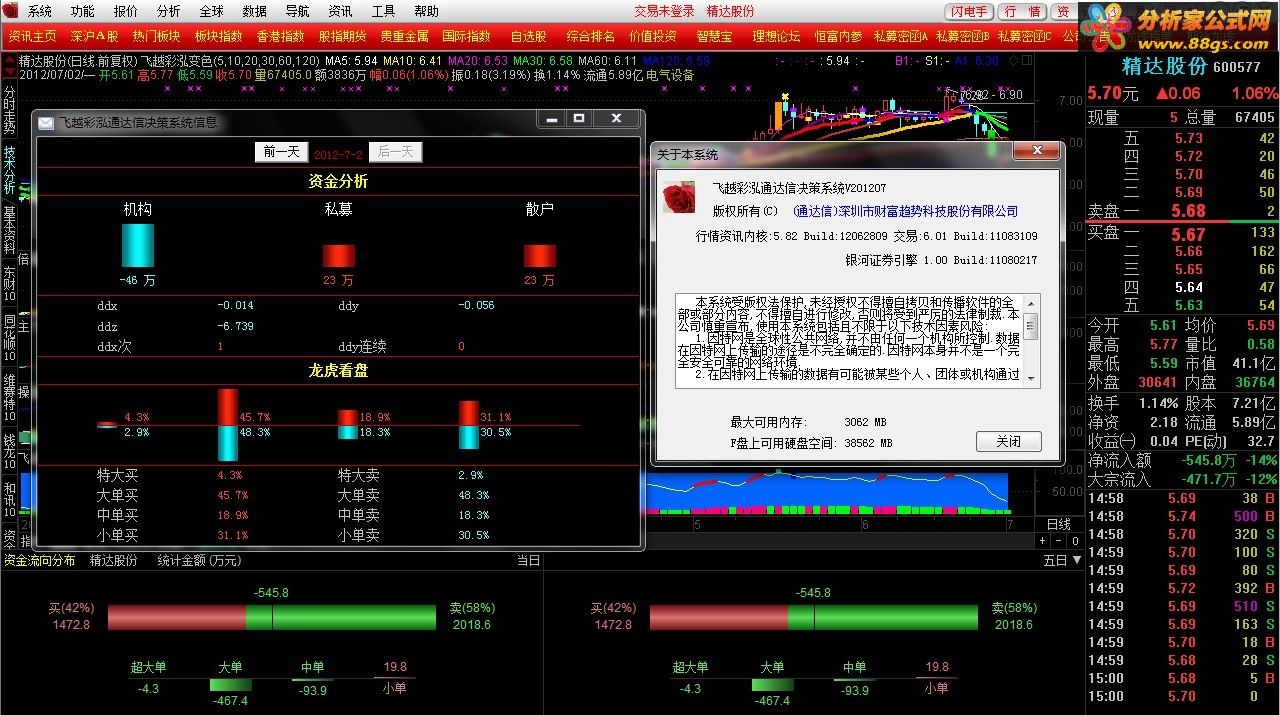Click the chart plus zoom icon near 日线
Image resolution: width=1280 pixels, height=715 pixels.
coord(1043,541)
